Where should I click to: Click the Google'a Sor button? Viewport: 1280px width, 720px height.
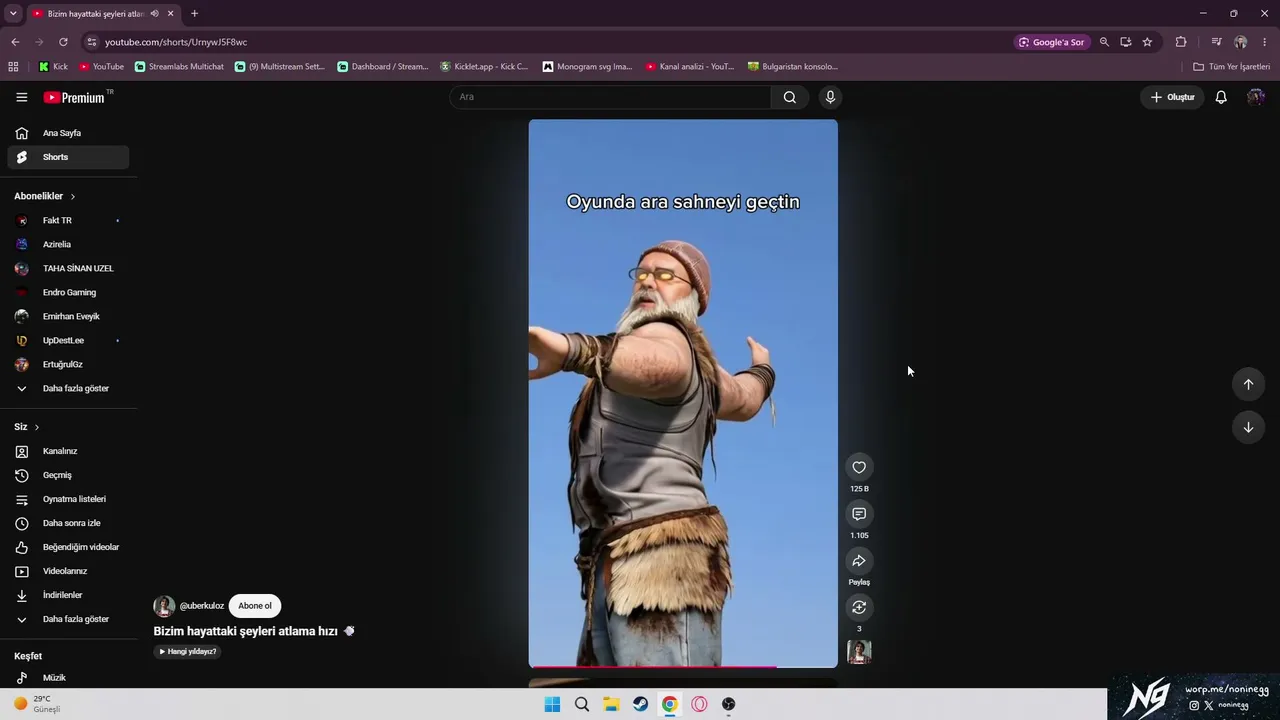(1052, 42)
